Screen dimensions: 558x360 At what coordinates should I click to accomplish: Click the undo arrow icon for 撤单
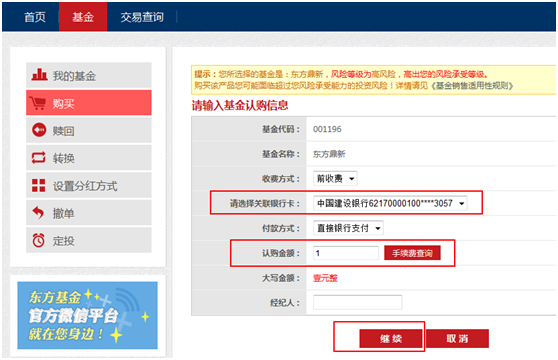point(38,213)
